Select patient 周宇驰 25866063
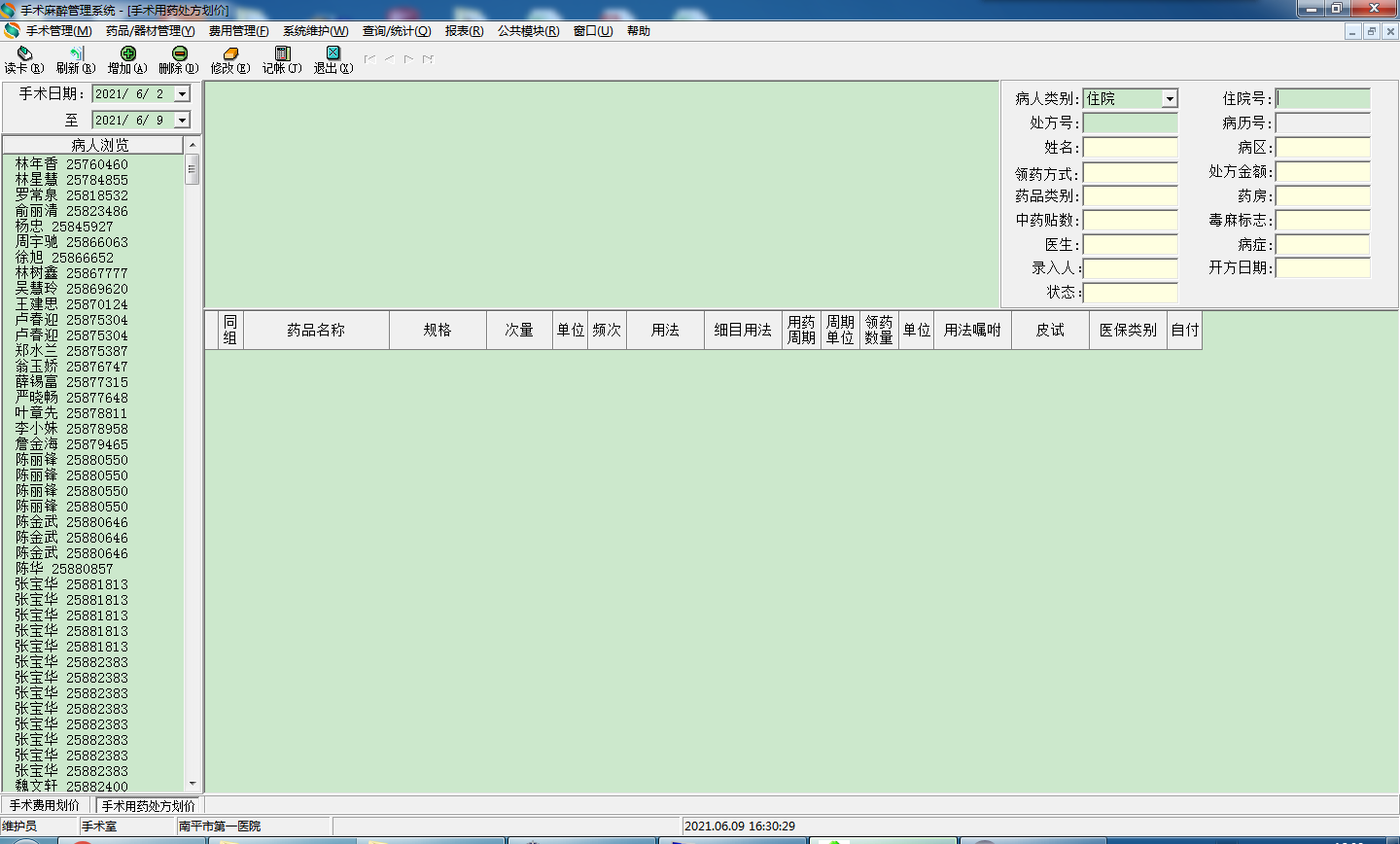Screen dimensions: 1400x844 (x=71, y=242)
